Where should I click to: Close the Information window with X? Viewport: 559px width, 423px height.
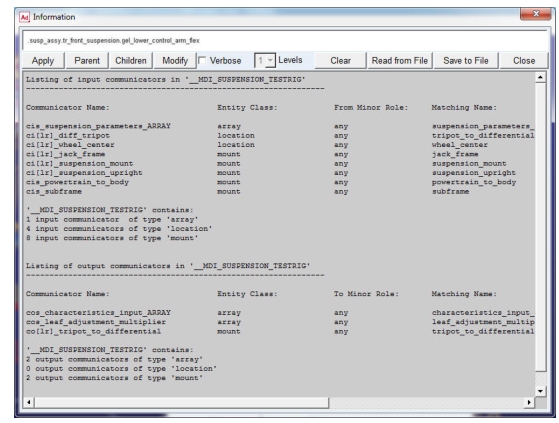pyautogui.click(x=535, y=14)
